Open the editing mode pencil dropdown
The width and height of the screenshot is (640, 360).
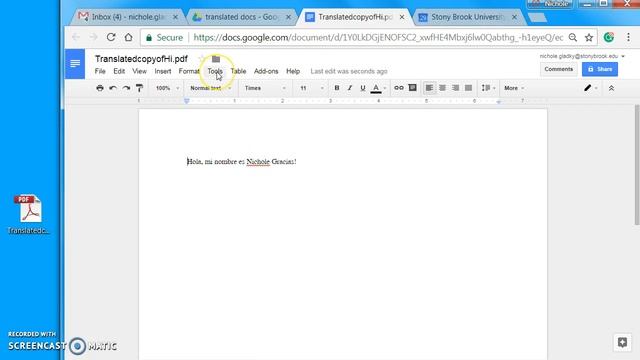coord(590,88)
